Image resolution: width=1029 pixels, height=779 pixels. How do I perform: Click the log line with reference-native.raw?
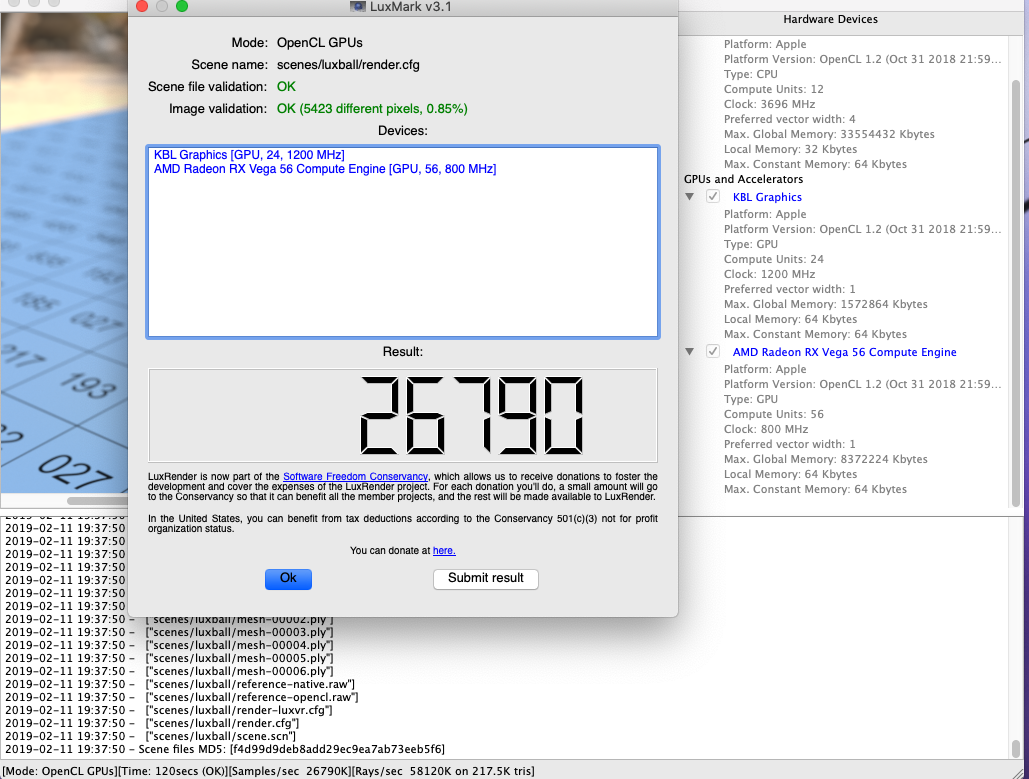pyautogui.click(x=180, y=684)
